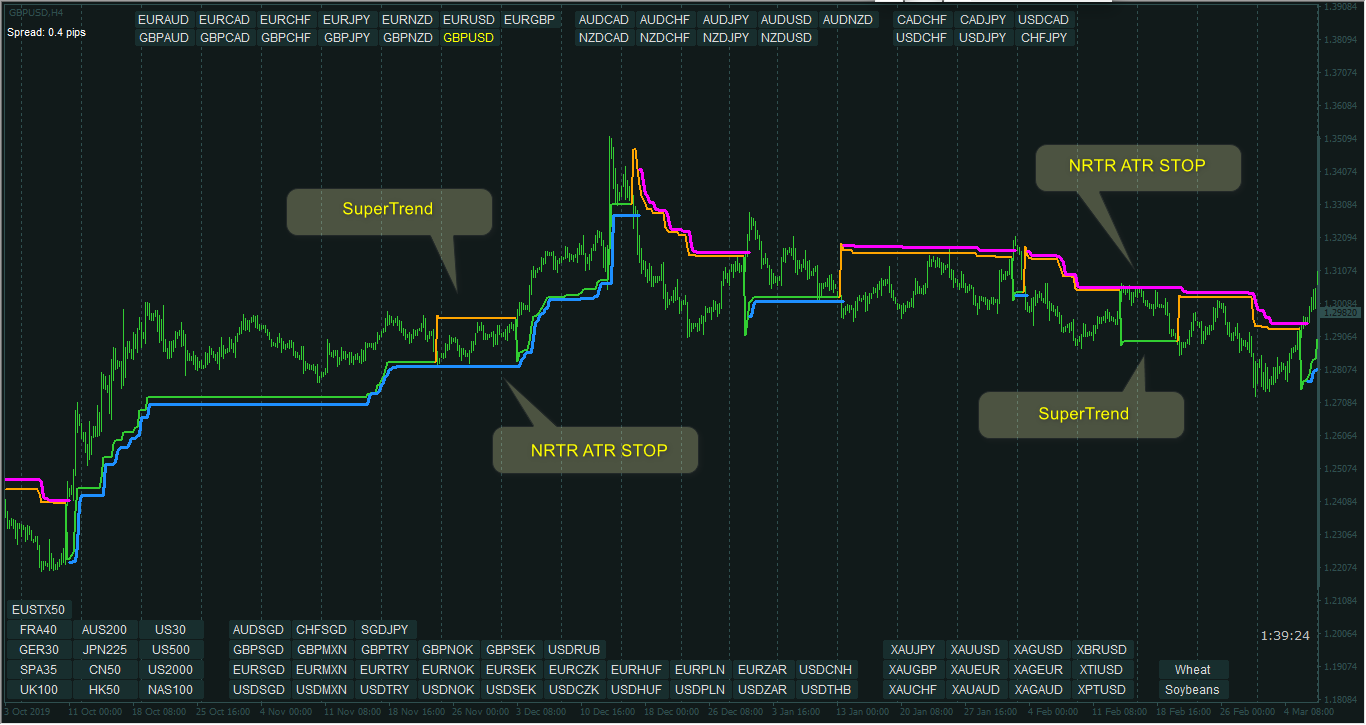The image size is (1366, 725).
Task: Open XBRUSD Brent oil chart
Action: (1102, 650)
